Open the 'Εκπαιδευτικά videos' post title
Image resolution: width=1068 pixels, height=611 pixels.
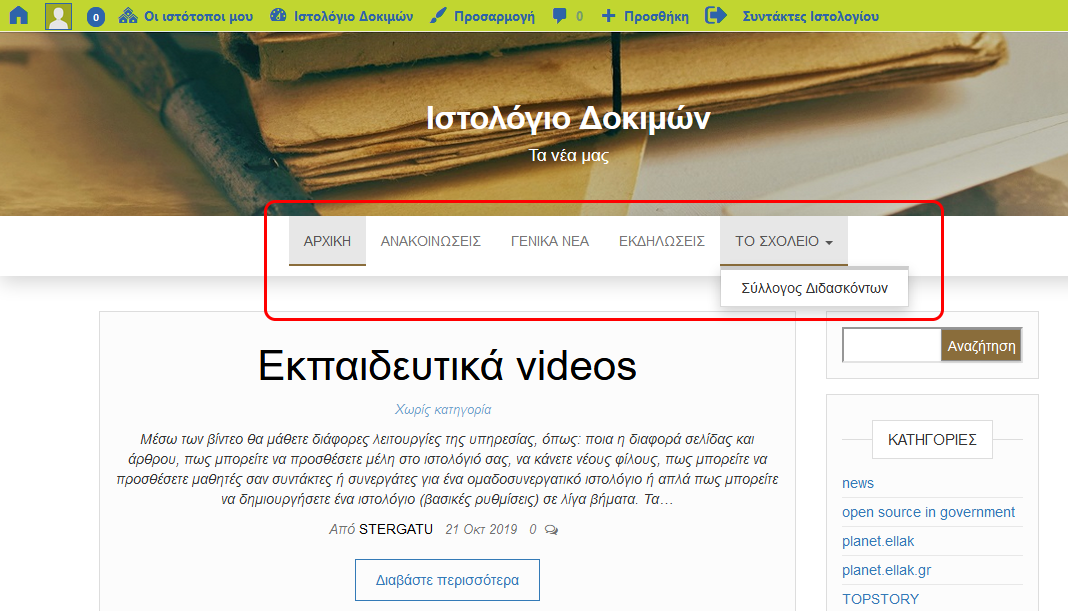pos(447,367)
